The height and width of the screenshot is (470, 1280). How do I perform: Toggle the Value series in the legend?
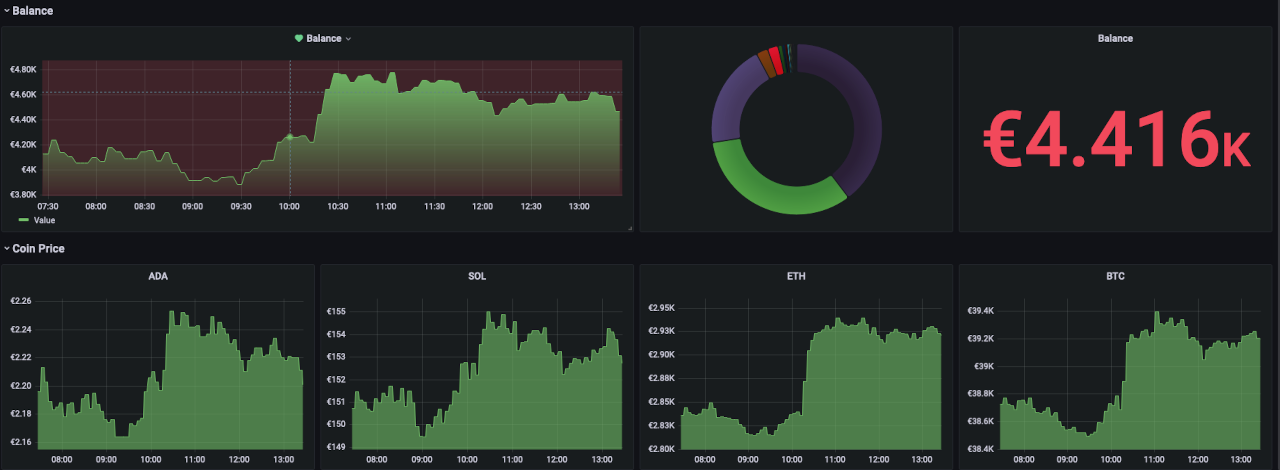pyautogui.click(x=44, y=220)
